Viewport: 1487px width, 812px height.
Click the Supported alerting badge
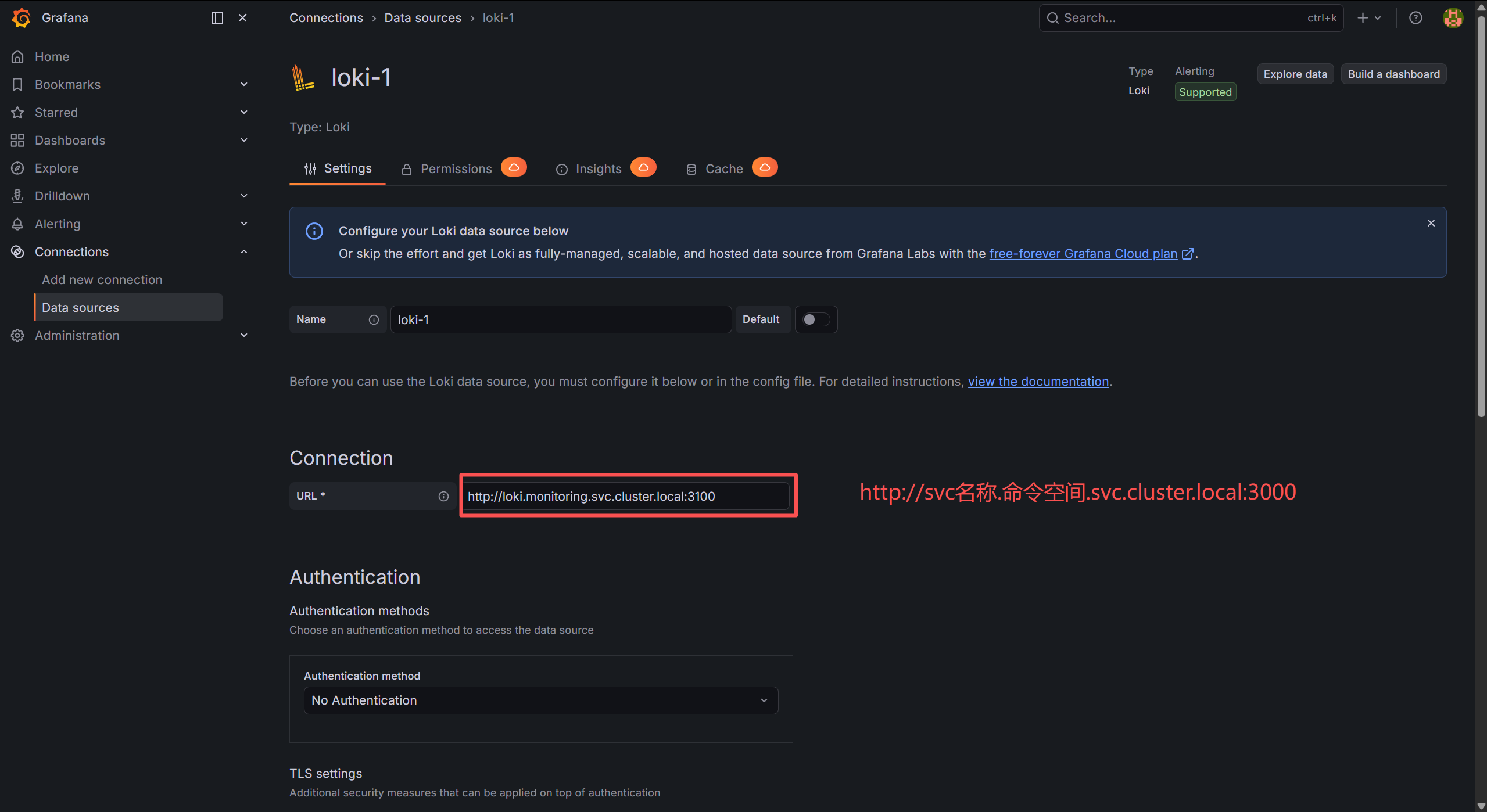[x=1205, y=92]
